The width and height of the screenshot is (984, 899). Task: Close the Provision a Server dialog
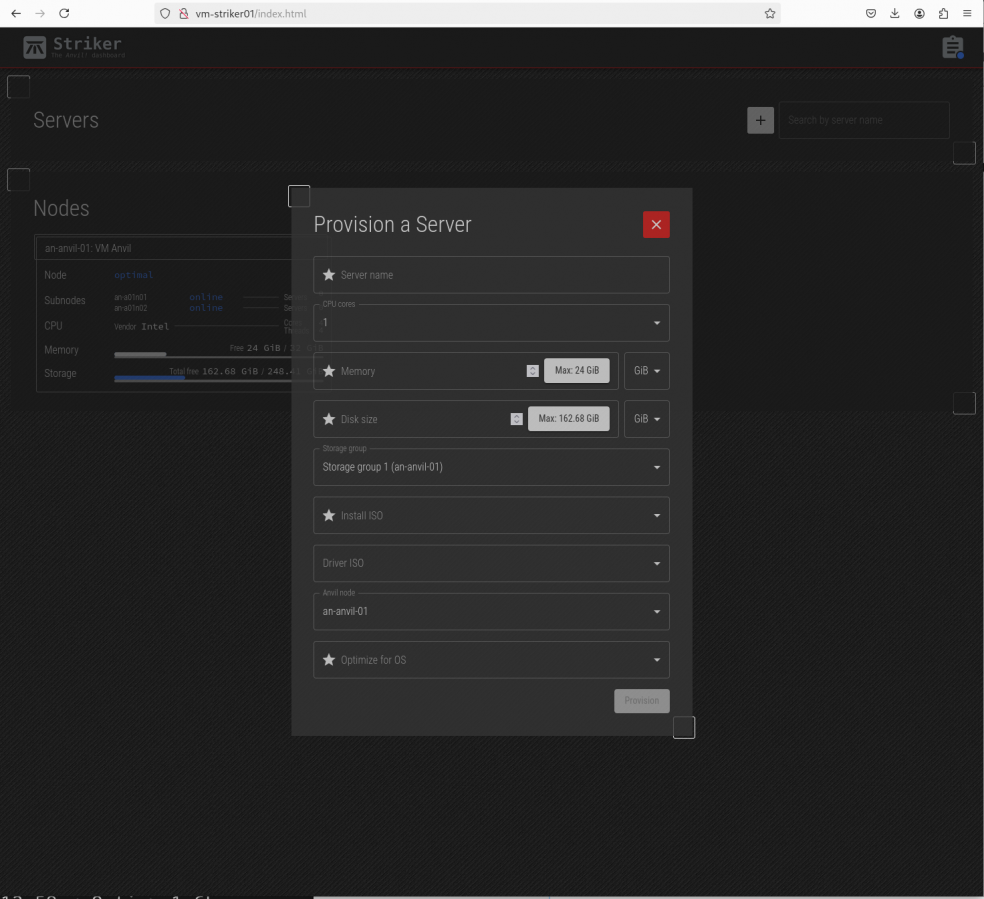tap(656, 225)
